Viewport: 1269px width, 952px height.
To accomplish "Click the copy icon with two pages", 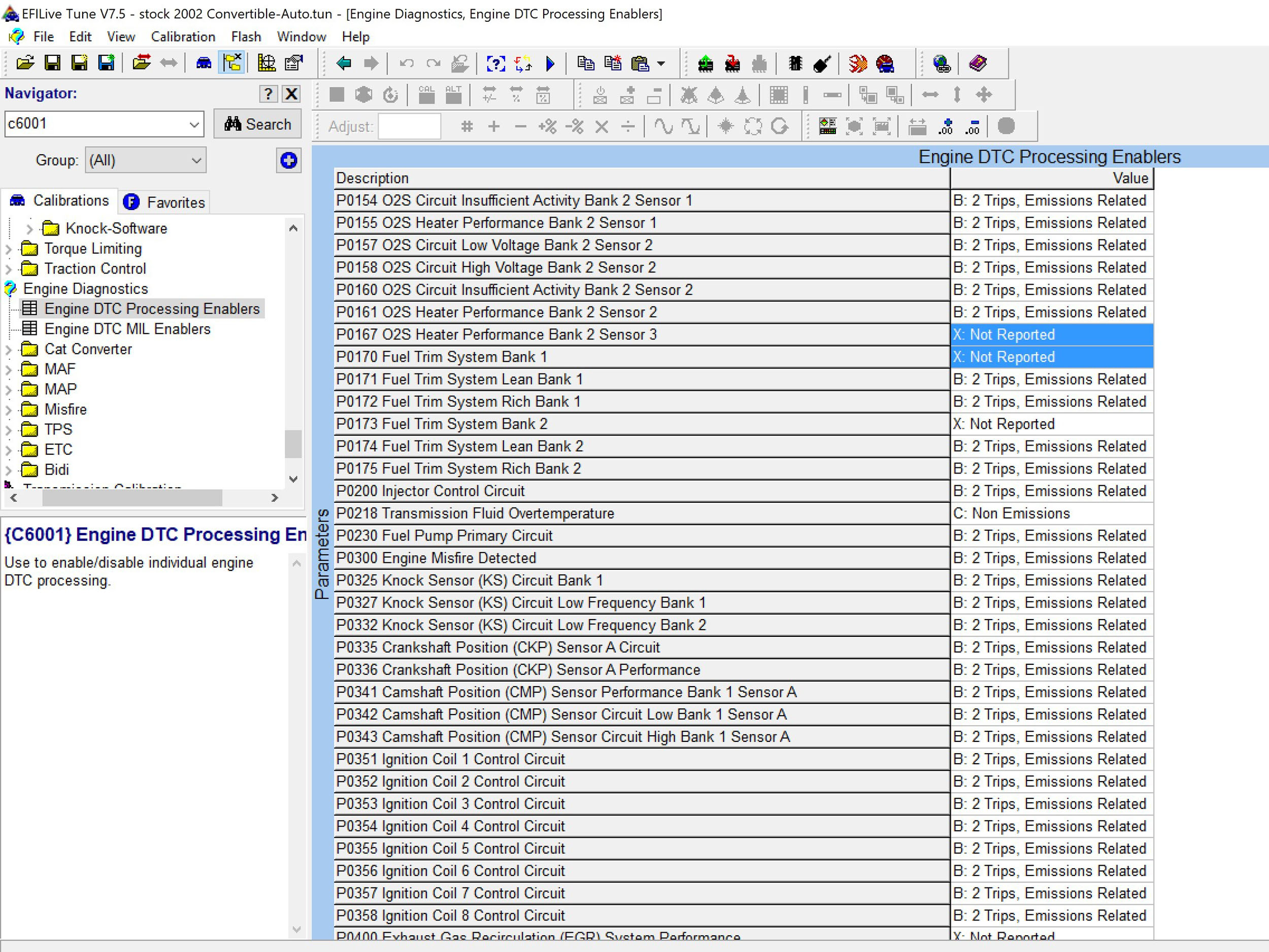I will point(586,63).
